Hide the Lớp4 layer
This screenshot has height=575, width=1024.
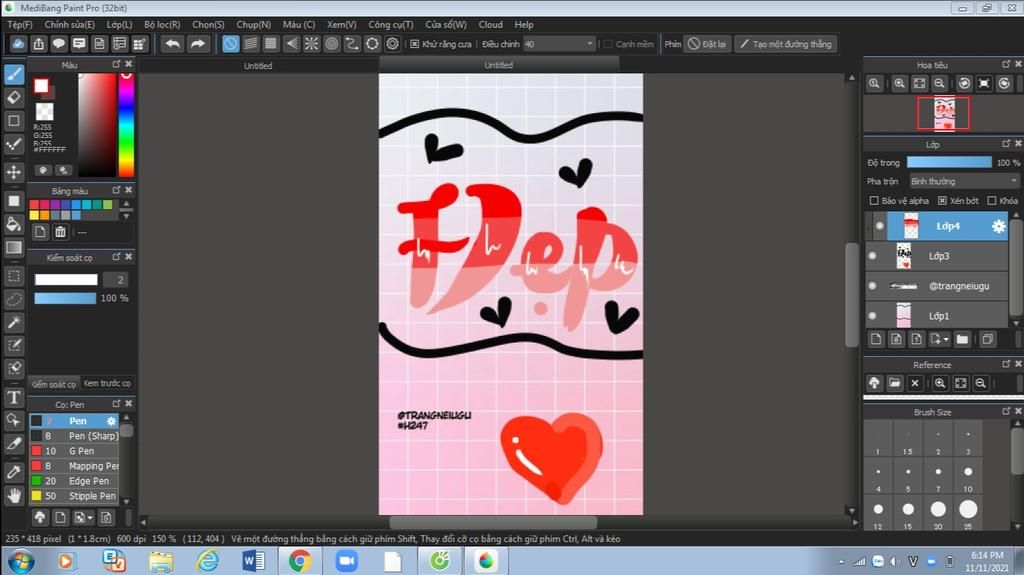tap(880, 226)
